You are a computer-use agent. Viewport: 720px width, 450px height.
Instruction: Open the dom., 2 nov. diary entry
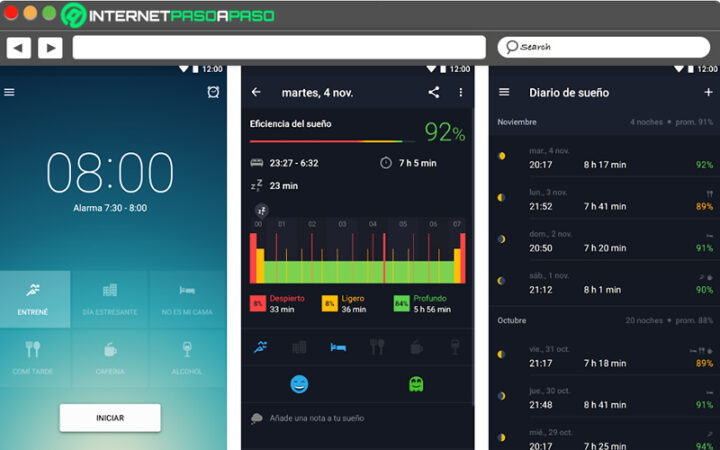click(605, 241)
